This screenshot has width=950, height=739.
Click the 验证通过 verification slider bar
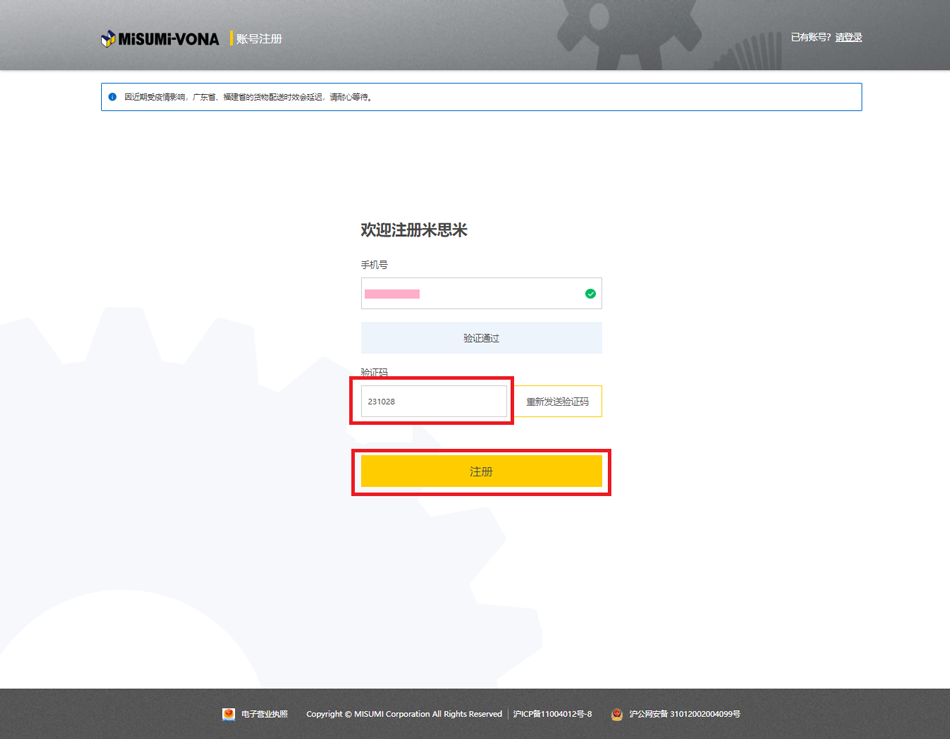click(x=481, y=338)
